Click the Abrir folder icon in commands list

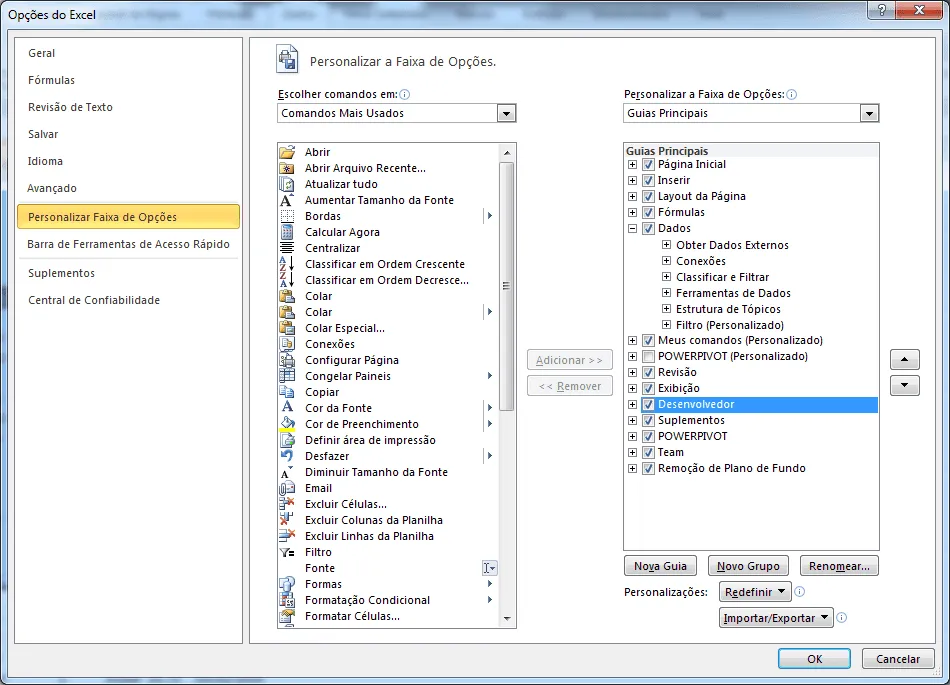click(287, 152)
